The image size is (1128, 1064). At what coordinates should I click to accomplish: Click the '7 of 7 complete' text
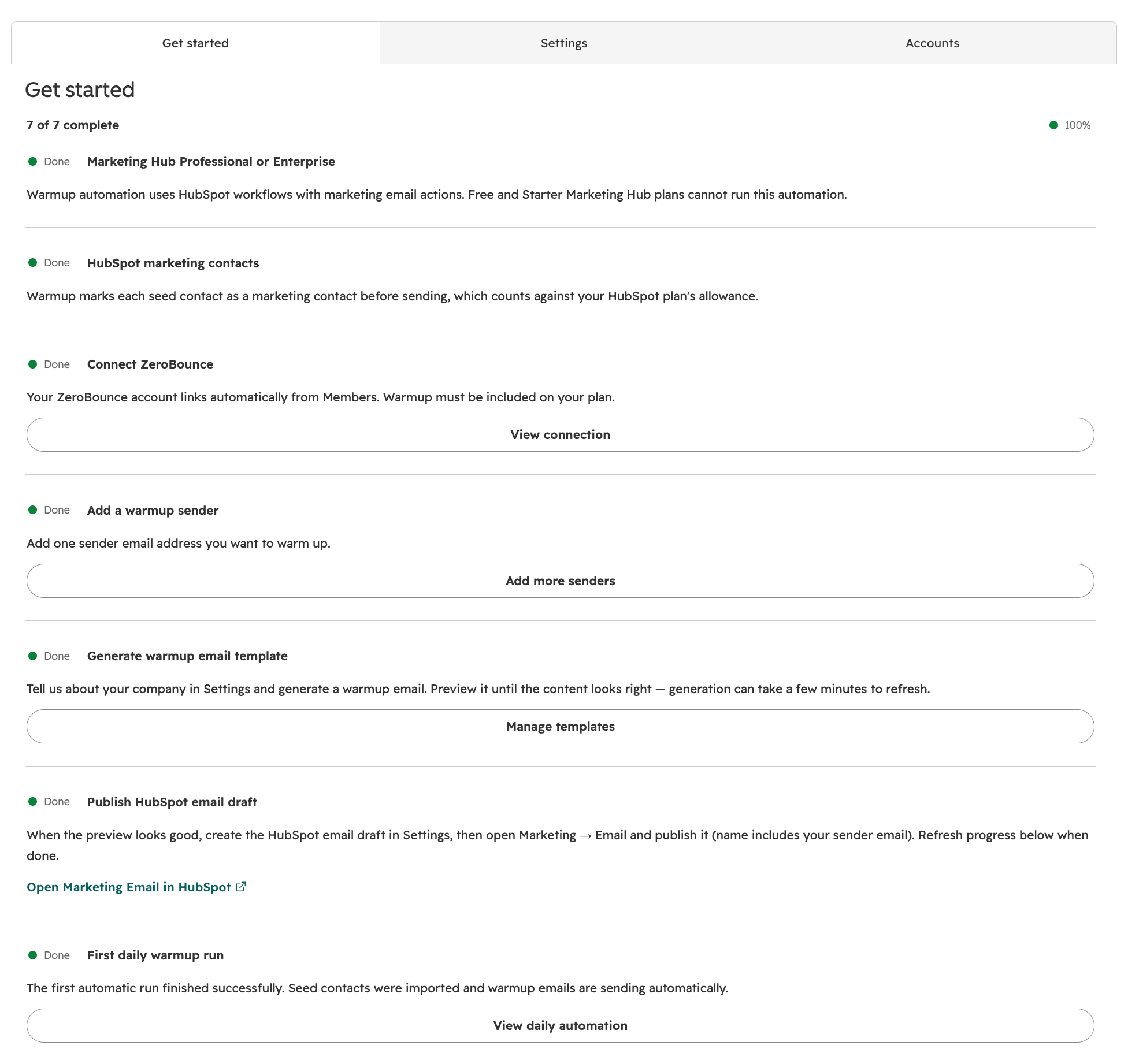pyautogui.click(x=73, y=125)
